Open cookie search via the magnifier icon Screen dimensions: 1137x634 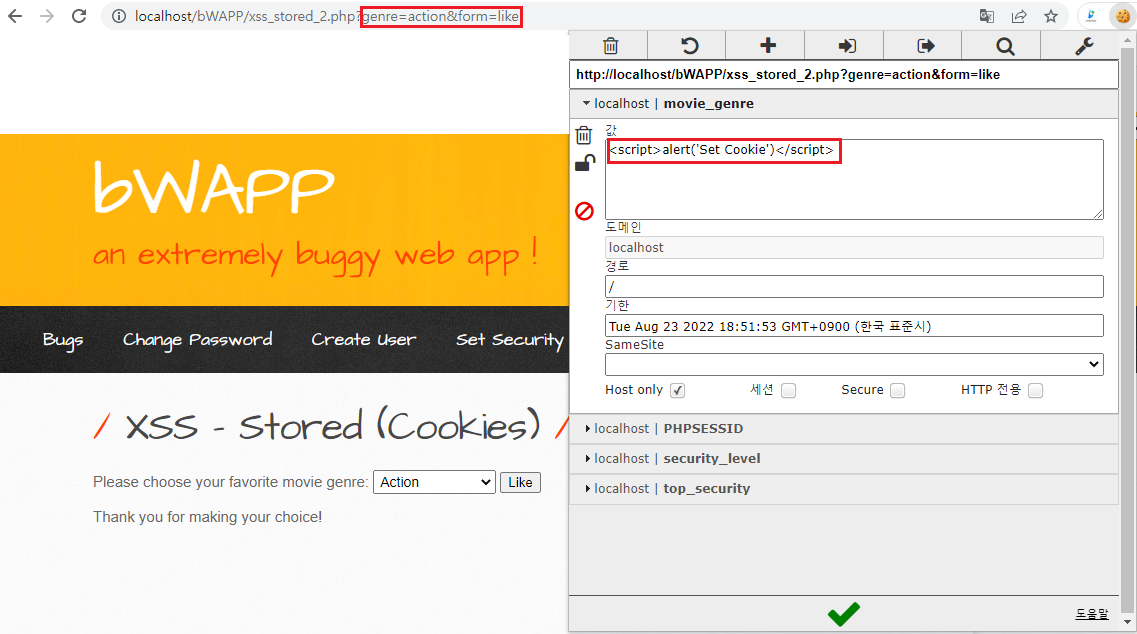point(1005,46)
